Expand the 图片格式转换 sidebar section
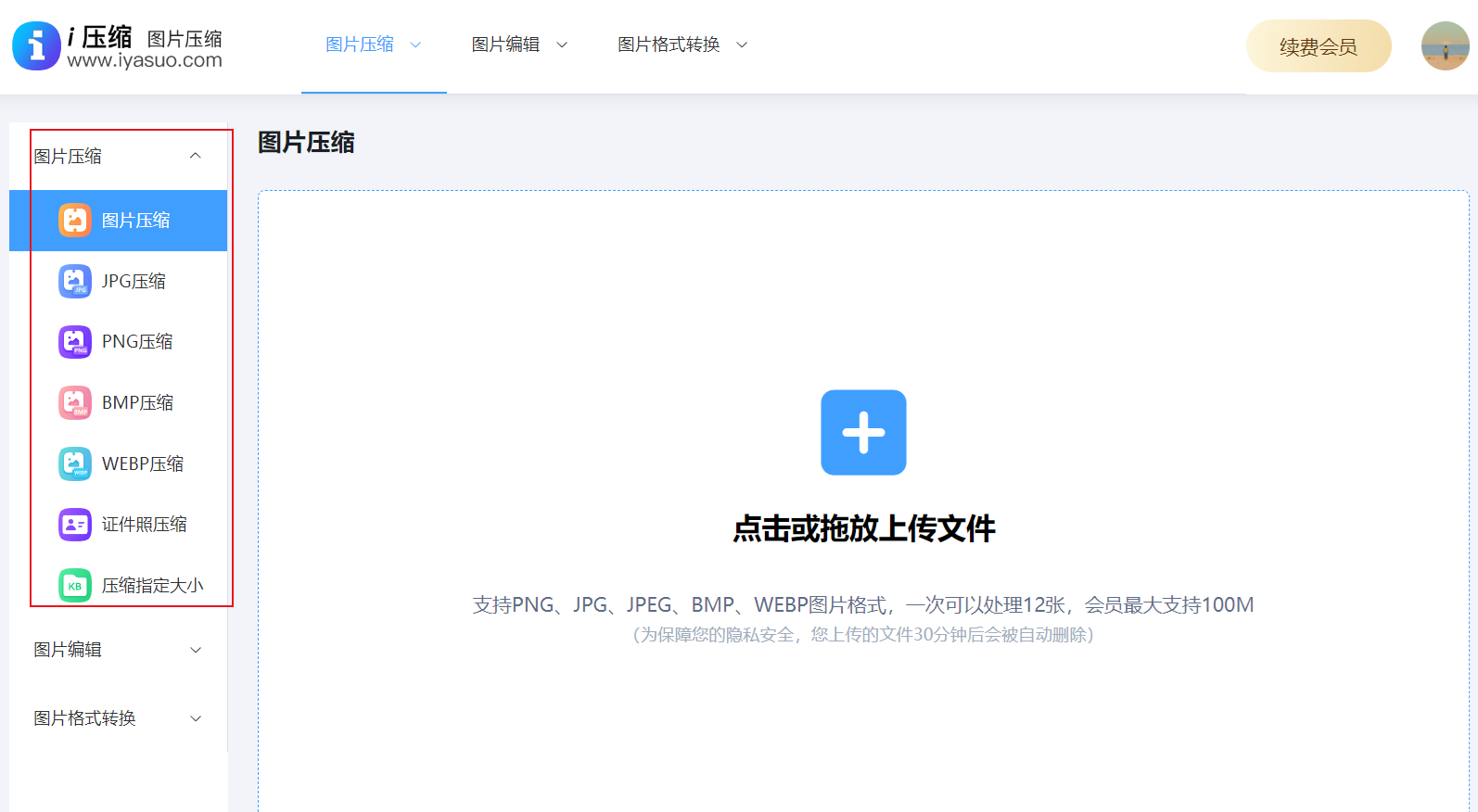 196,718
